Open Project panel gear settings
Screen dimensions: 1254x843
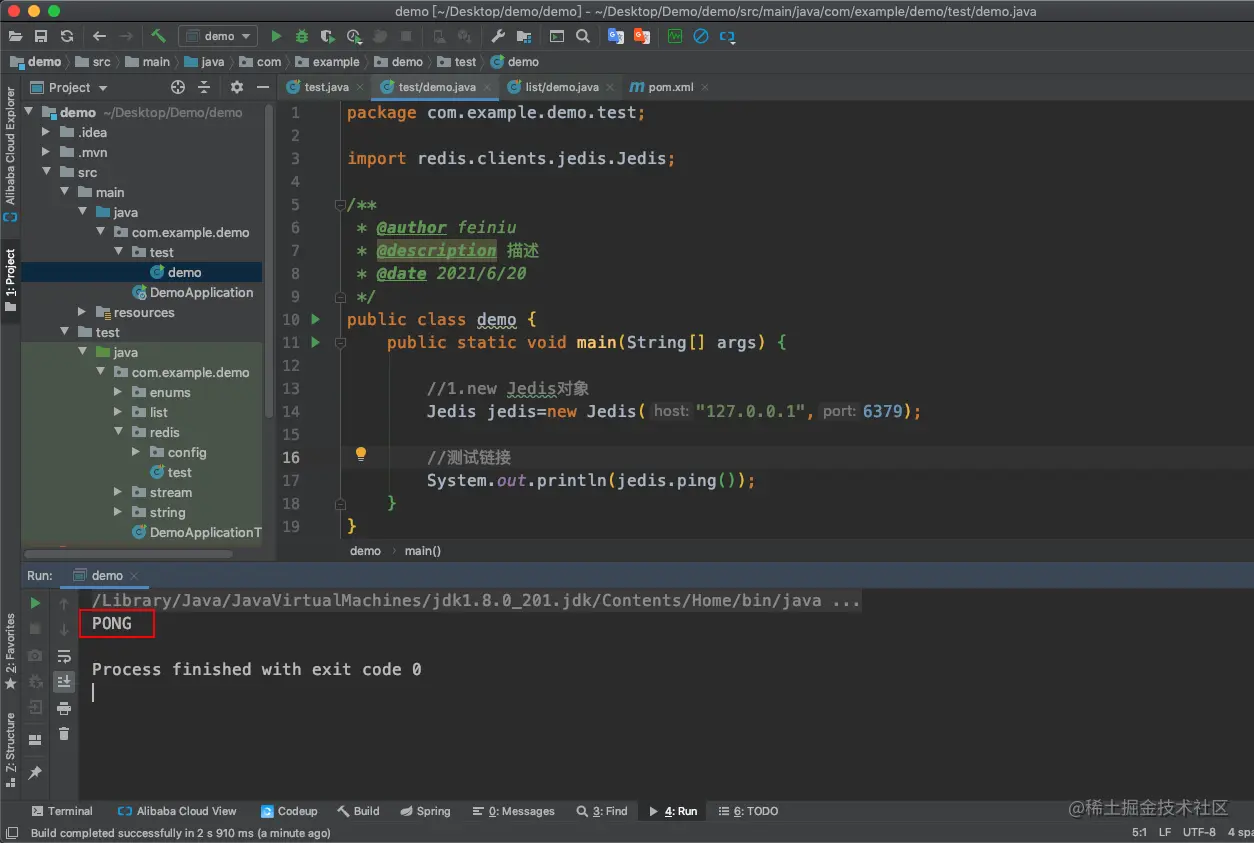point(237,87)
